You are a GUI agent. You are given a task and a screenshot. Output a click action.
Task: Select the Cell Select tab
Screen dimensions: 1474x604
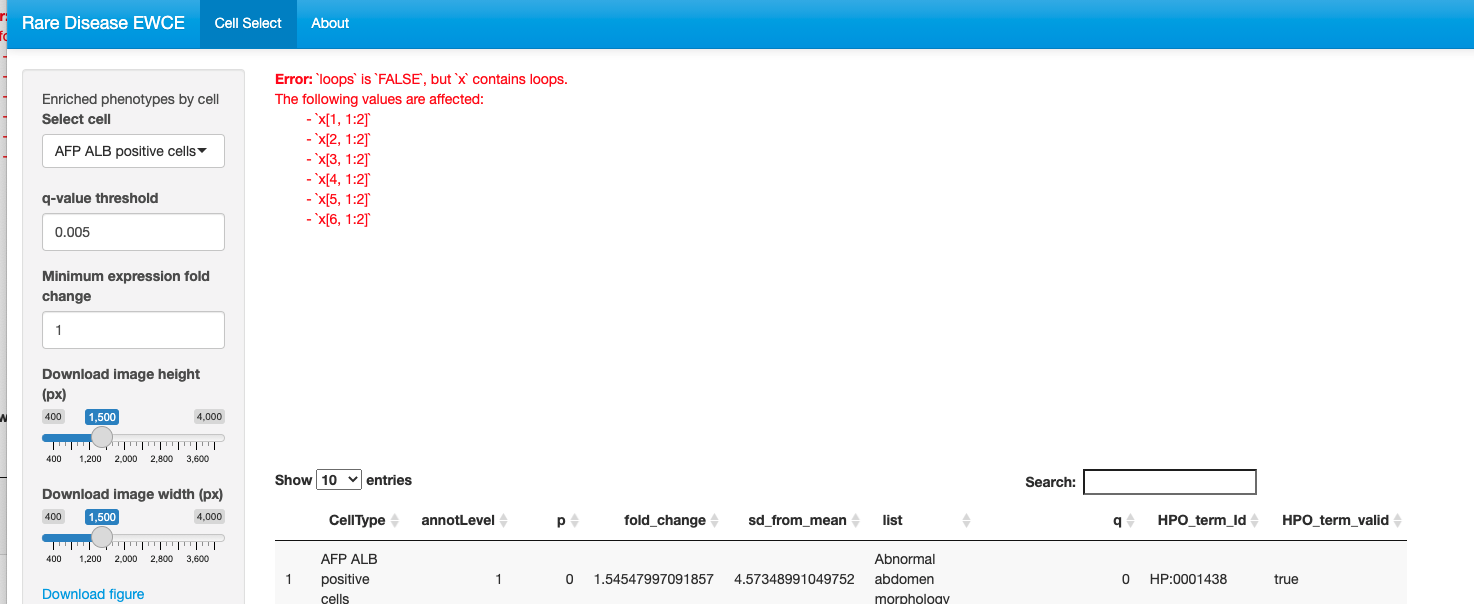point(248,23)
